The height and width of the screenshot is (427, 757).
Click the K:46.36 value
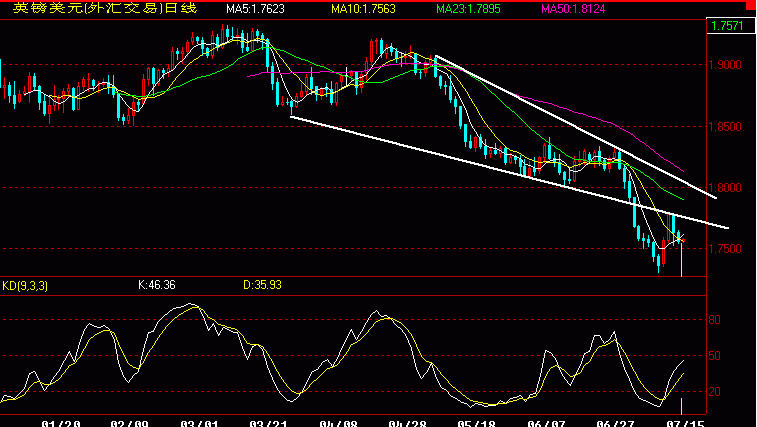[156, 285]
